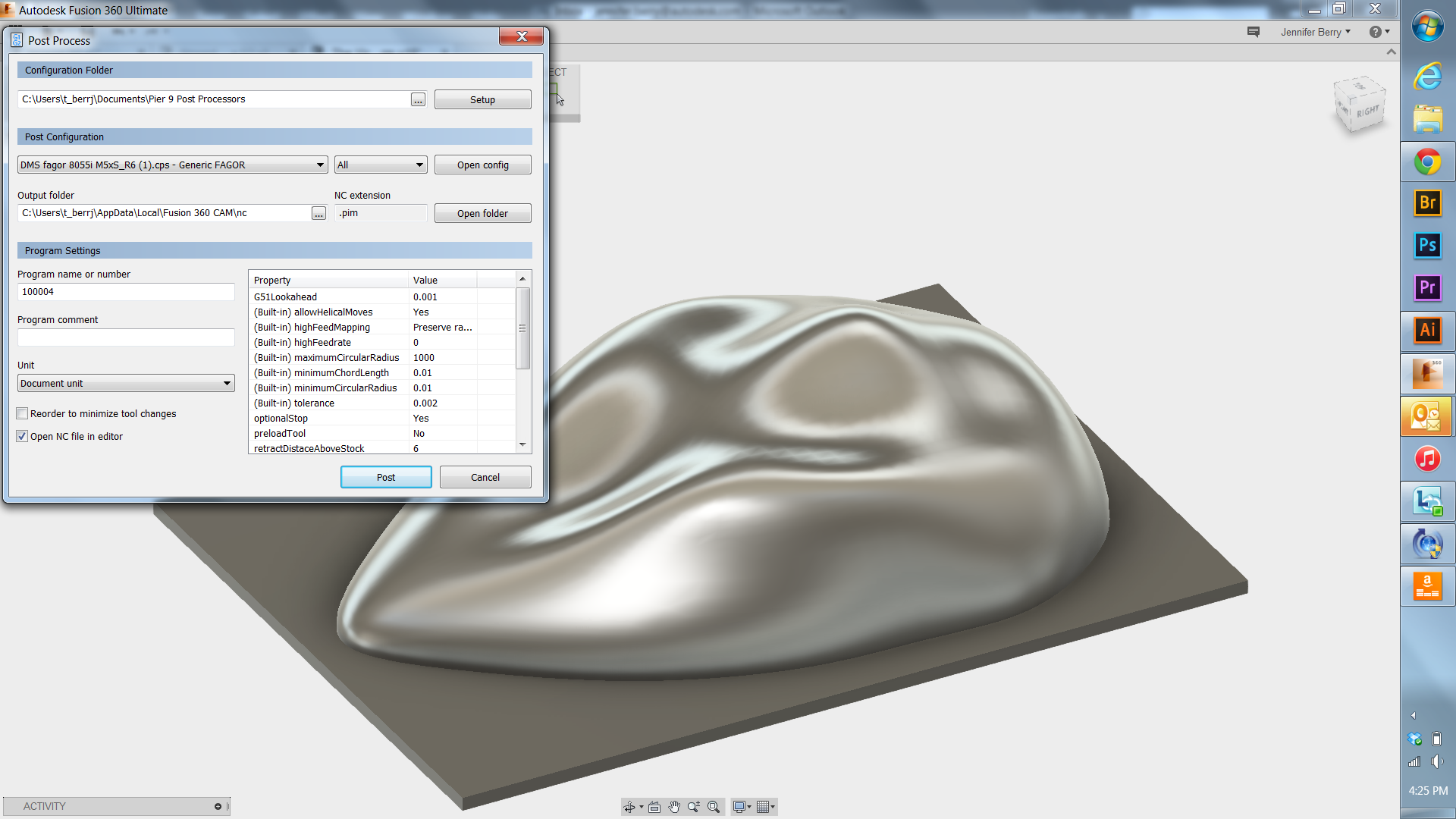Click the Look At tool icon
Screen dimensions: 1456x819
(x=654, y=807)
